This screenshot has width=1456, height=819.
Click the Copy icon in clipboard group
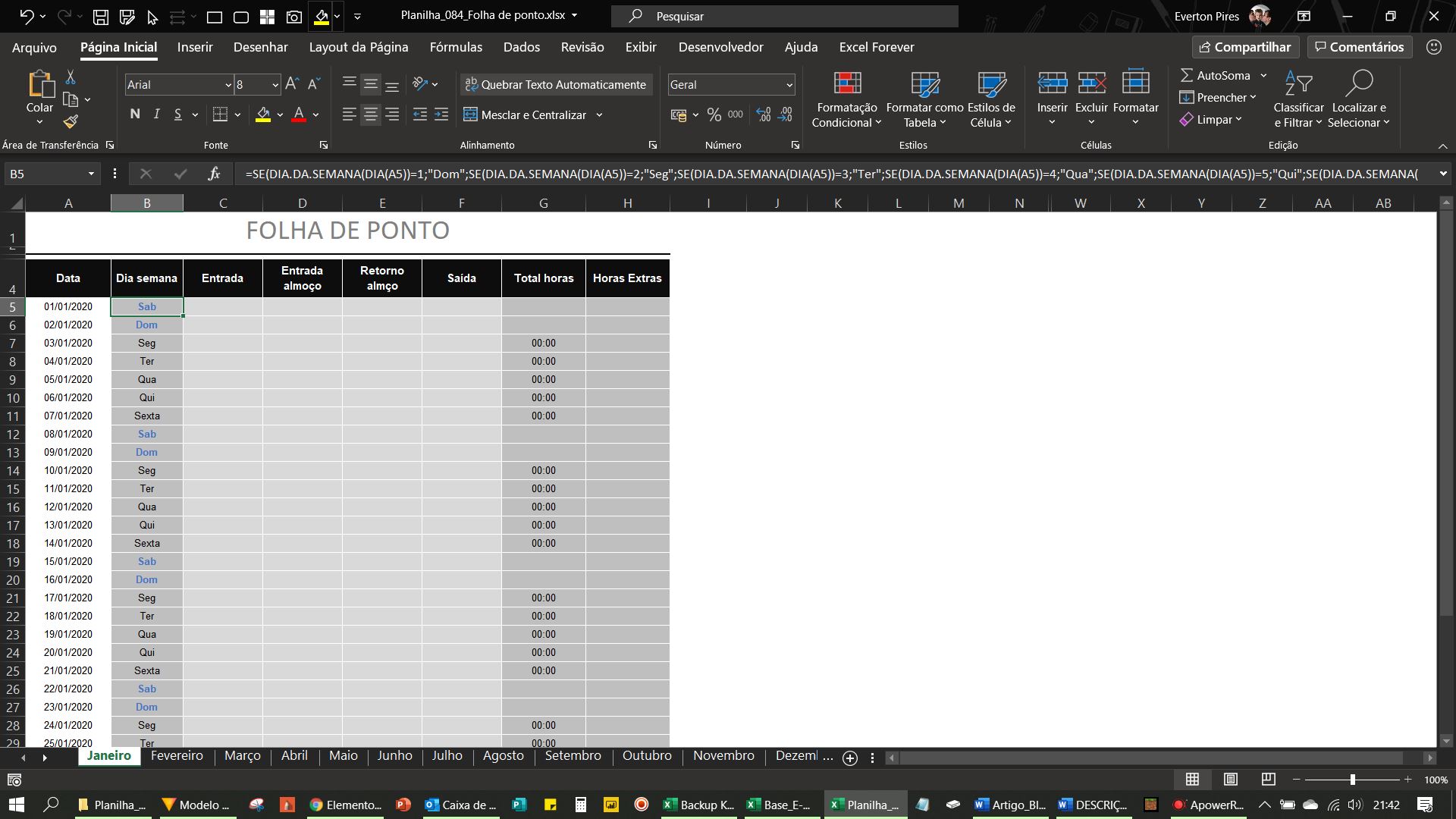pyautogui.click(x=71, y=99)
